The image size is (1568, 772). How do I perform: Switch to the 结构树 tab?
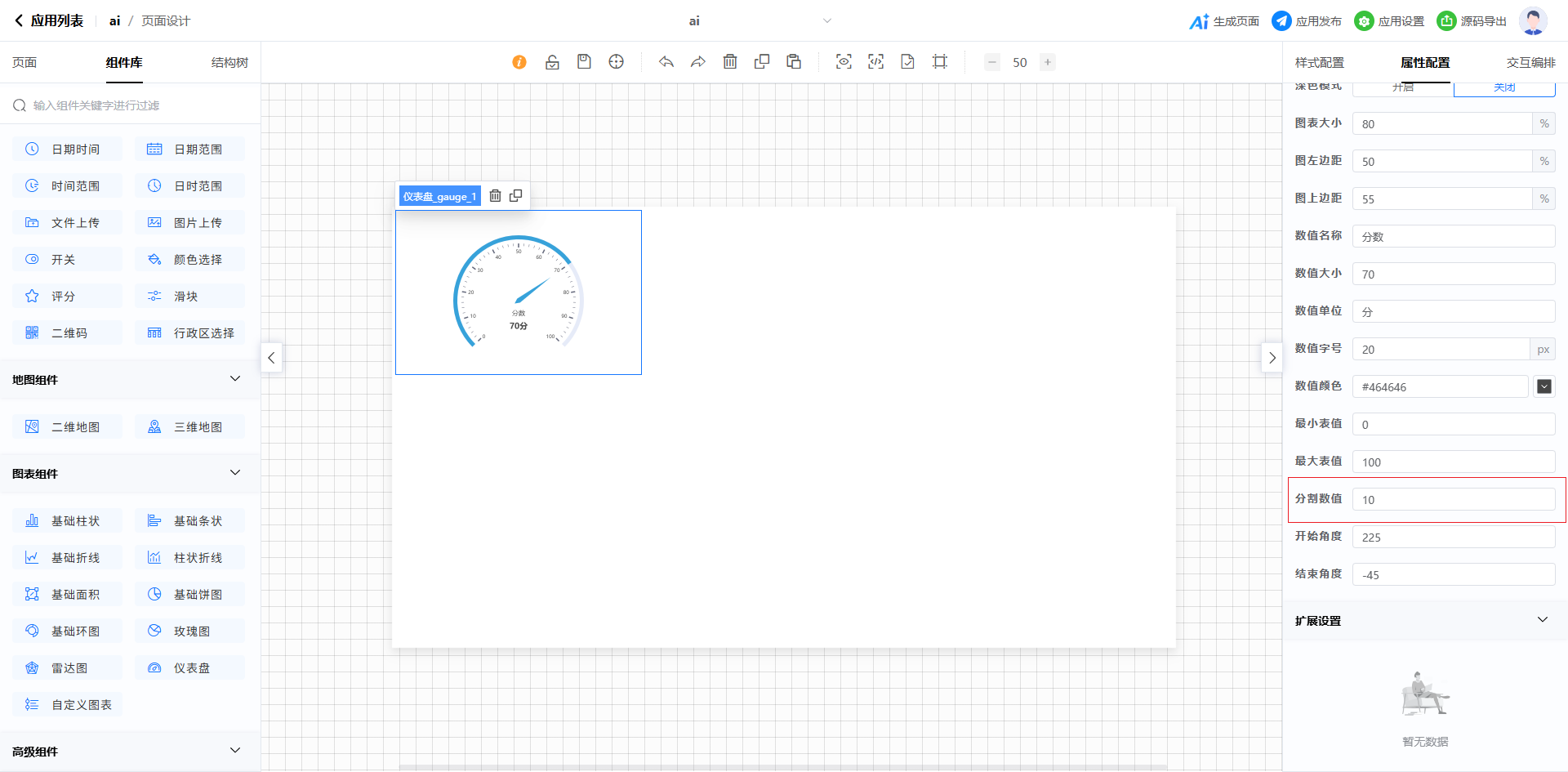[229, 63]
